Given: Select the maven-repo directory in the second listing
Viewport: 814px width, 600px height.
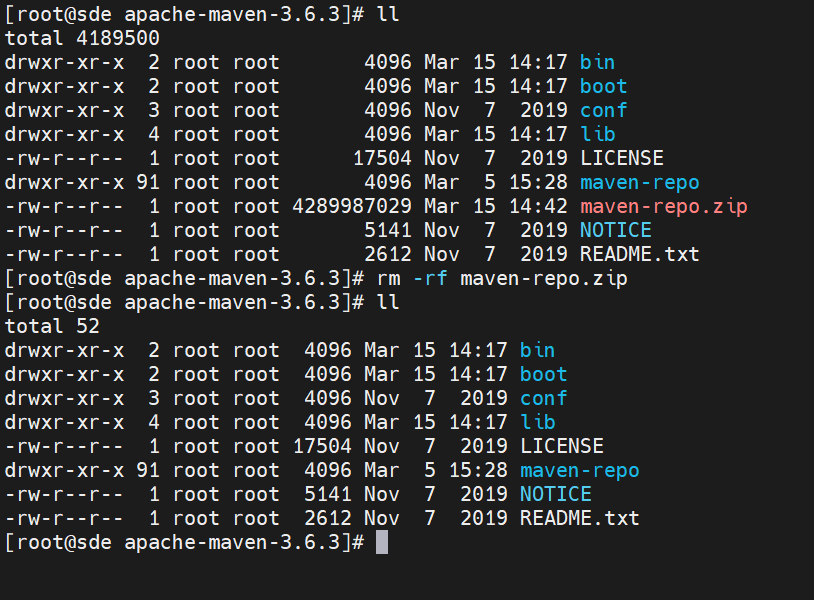Looking at the screenshot, I should [x=579, y=470].
